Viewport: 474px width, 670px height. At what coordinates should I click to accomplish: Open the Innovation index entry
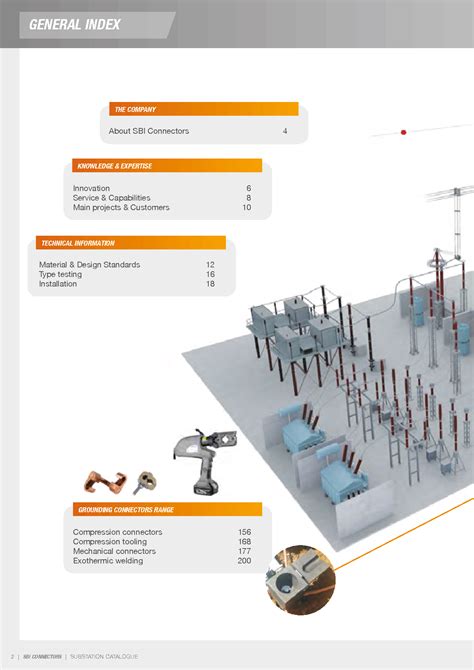click(91, 188)
